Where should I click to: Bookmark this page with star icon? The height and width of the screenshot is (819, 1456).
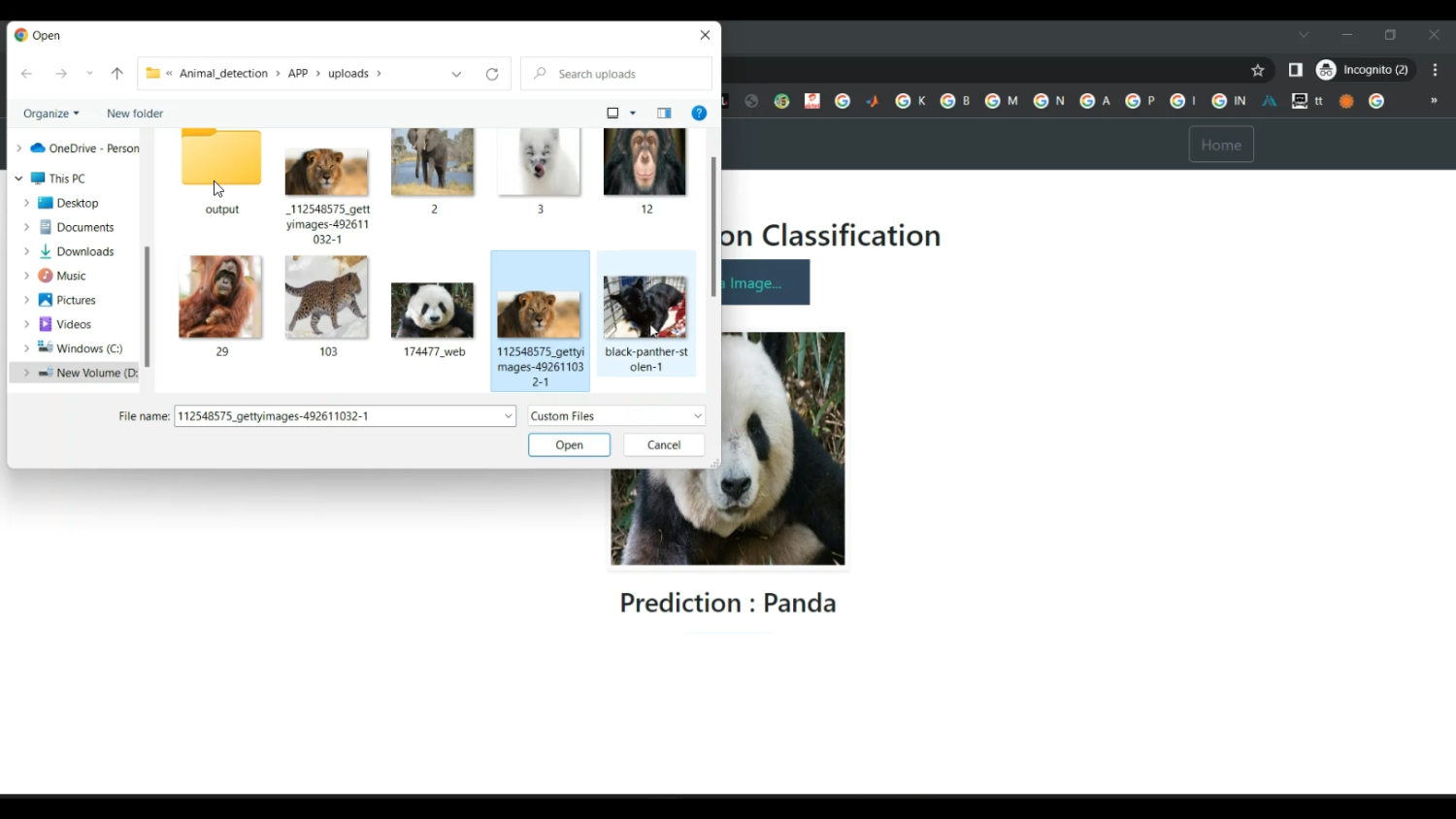(1258, 70)
